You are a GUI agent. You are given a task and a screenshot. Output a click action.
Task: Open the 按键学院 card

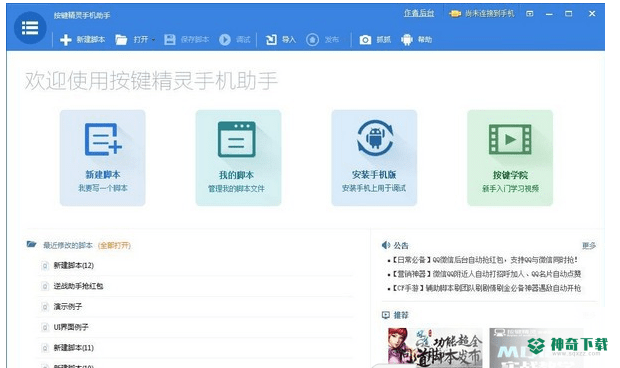point(510,158)
